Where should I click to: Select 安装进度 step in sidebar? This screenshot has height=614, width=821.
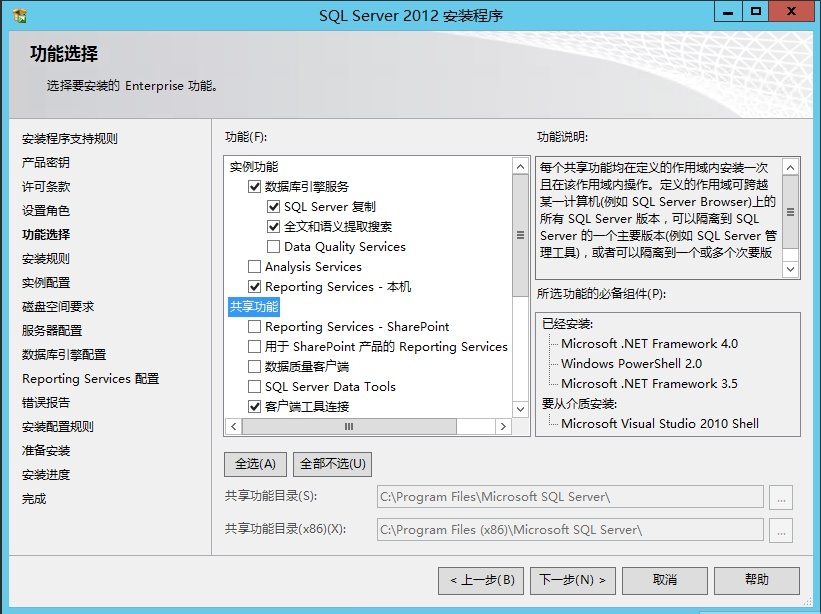(x=46, y=475)
